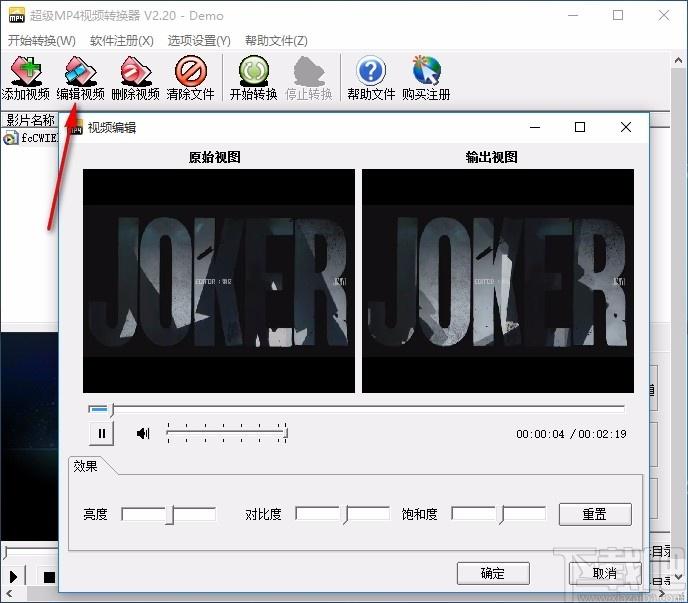The image size is (688, 603).
Task: Start conversion with 开始转换 toolbar icon
Action: [x=254, y=78]
